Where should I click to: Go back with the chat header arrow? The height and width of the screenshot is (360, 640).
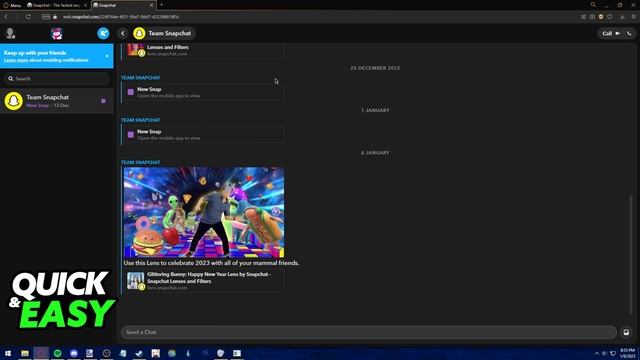(x=123, y=33)
